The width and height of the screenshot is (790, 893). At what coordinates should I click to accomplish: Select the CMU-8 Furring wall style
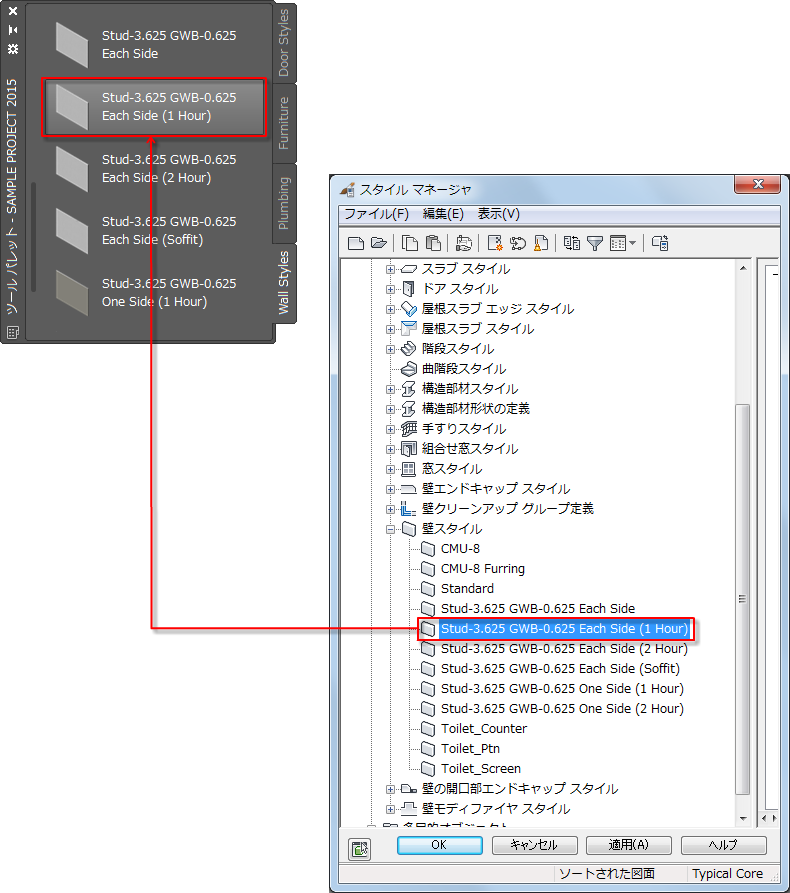coord(483,569)
